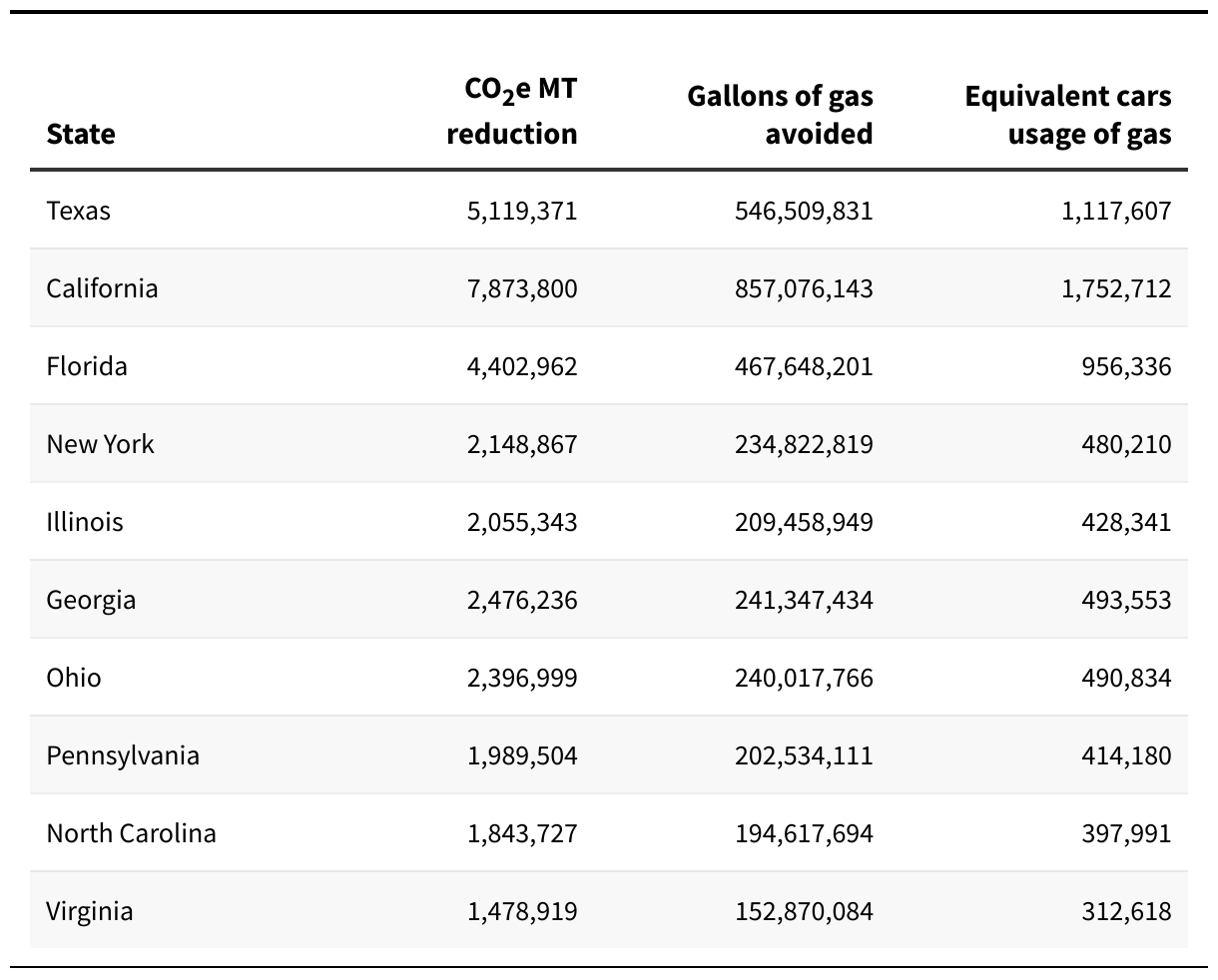Click California gallons value 857,076,143
This screenshot has height=980, width=1218.
coord(804,288)
